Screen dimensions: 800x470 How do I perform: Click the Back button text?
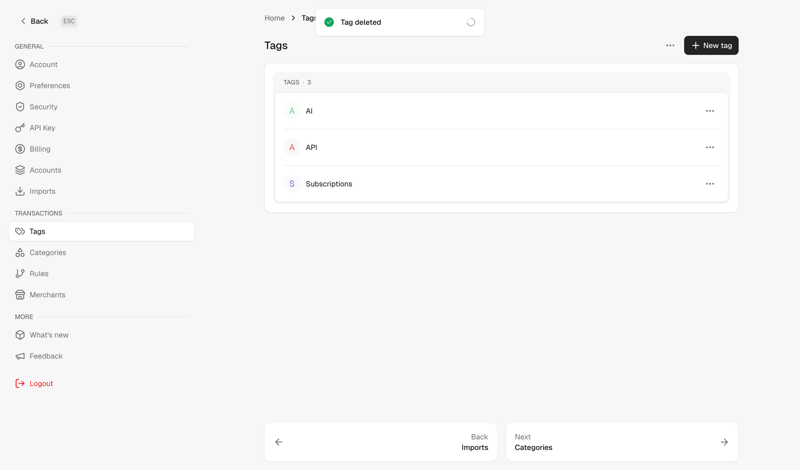39,21
